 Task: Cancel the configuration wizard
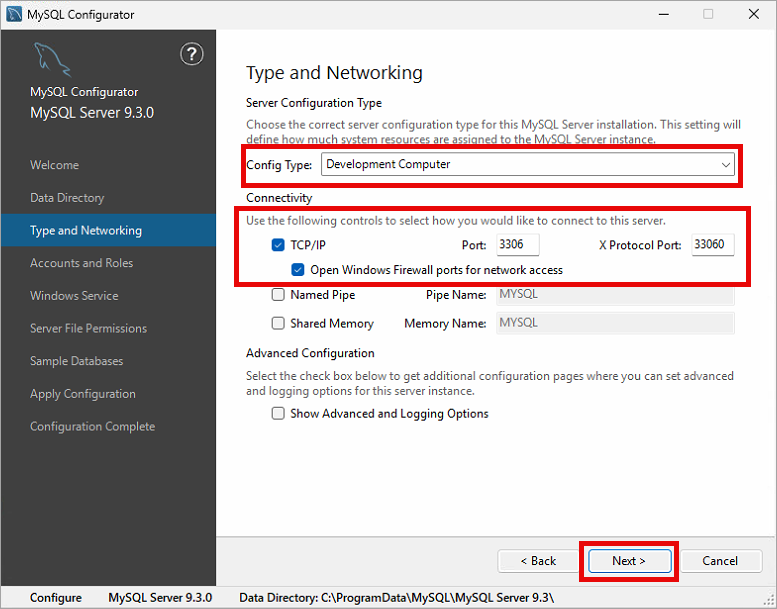[721, 561]
